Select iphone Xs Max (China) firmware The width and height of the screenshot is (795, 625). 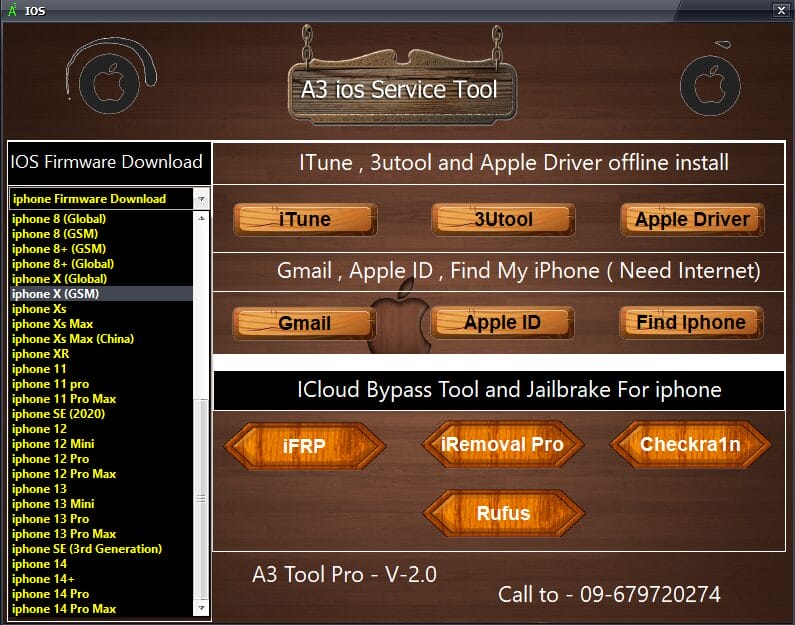[x=101, y=339]
